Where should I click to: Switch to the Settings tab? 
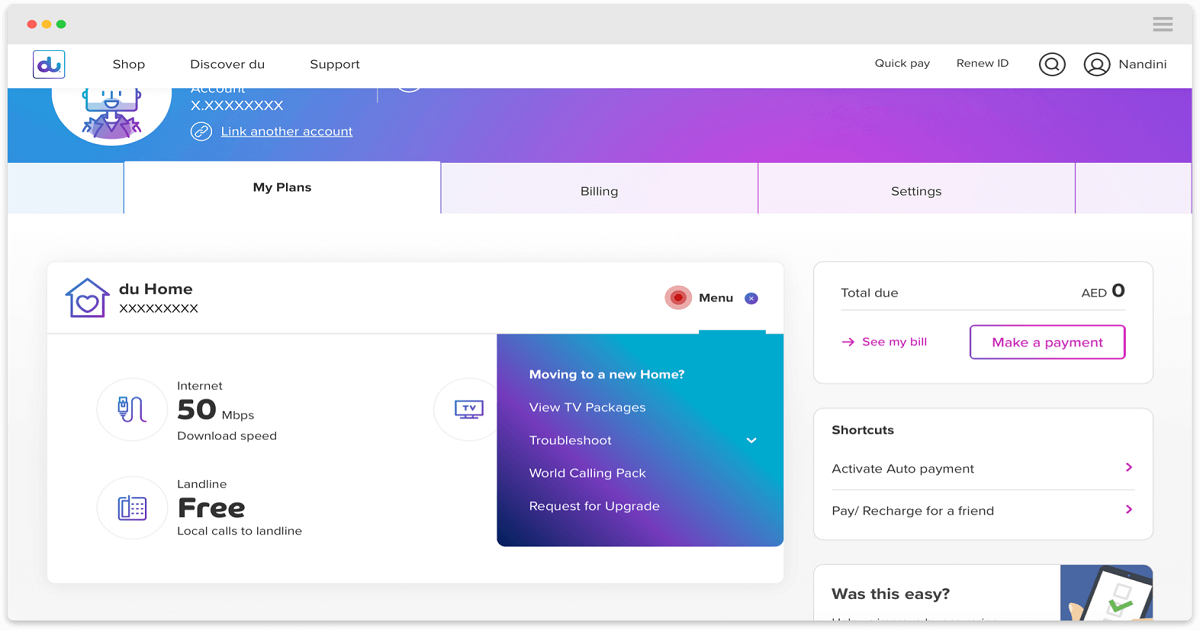point(916,190)
